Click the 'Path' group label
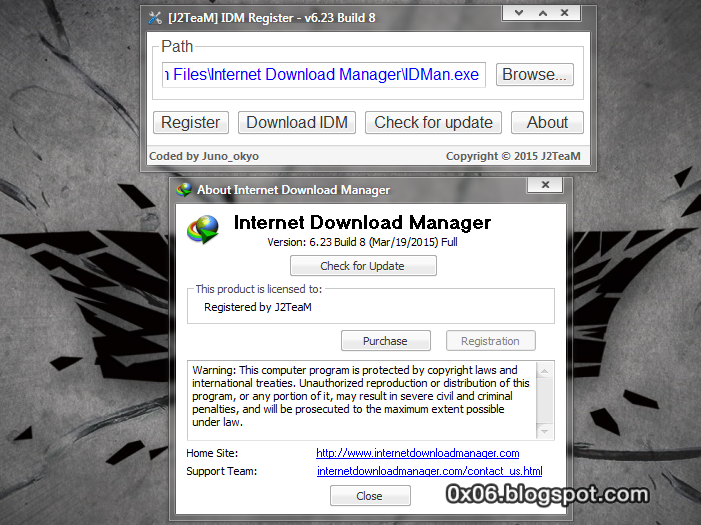Image resolution: width=701 pixels, height=525 pixels. coord(177,46)
